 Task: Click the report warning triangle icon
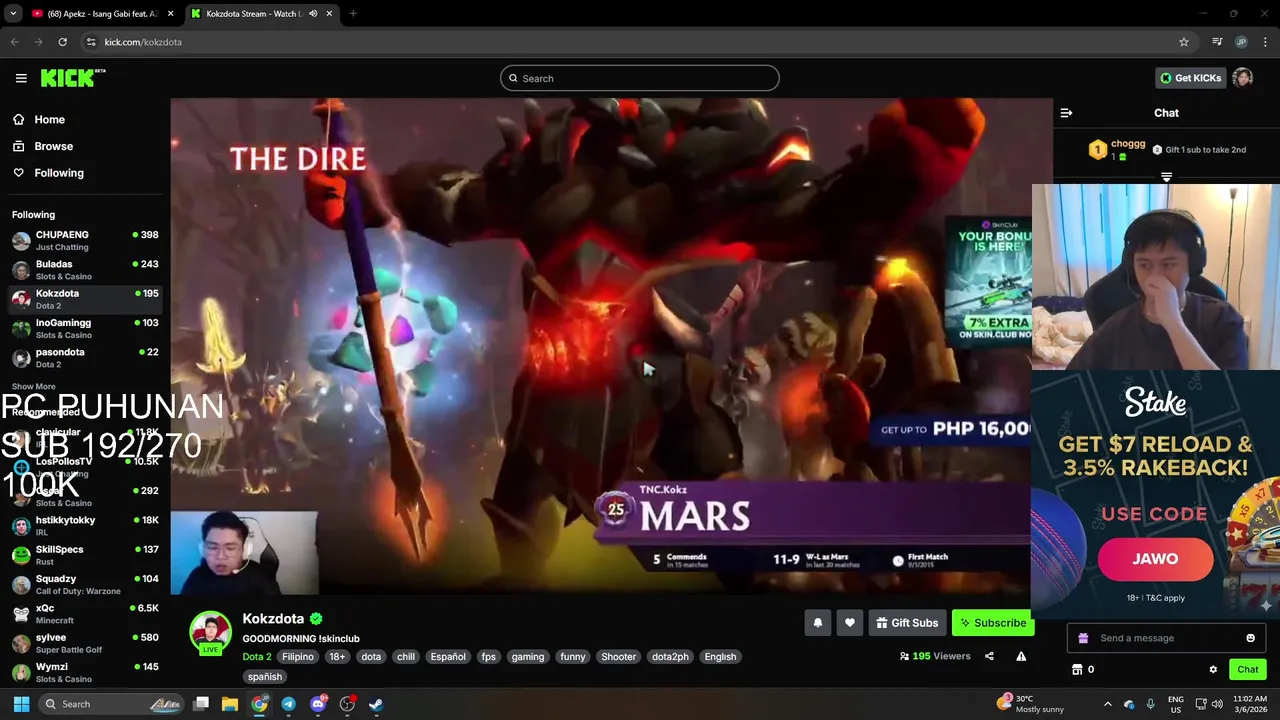coord(1021,656)
